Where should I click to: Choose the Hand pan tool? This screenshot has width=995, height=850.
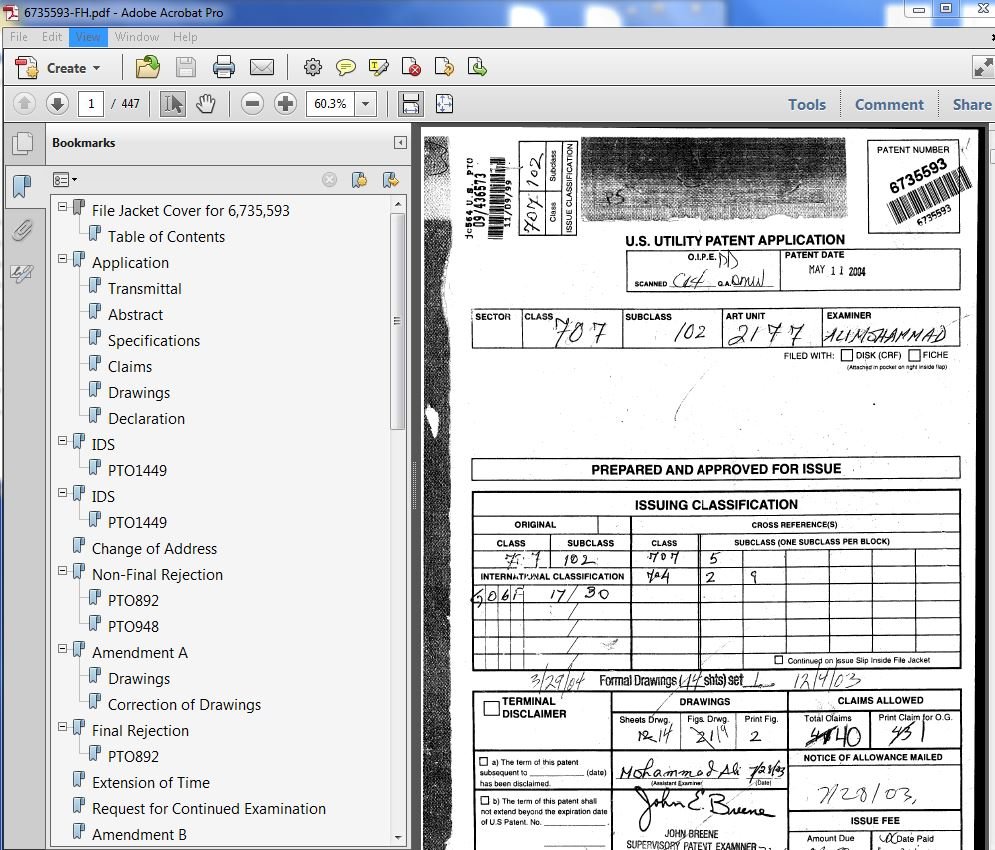pos(206,103)
